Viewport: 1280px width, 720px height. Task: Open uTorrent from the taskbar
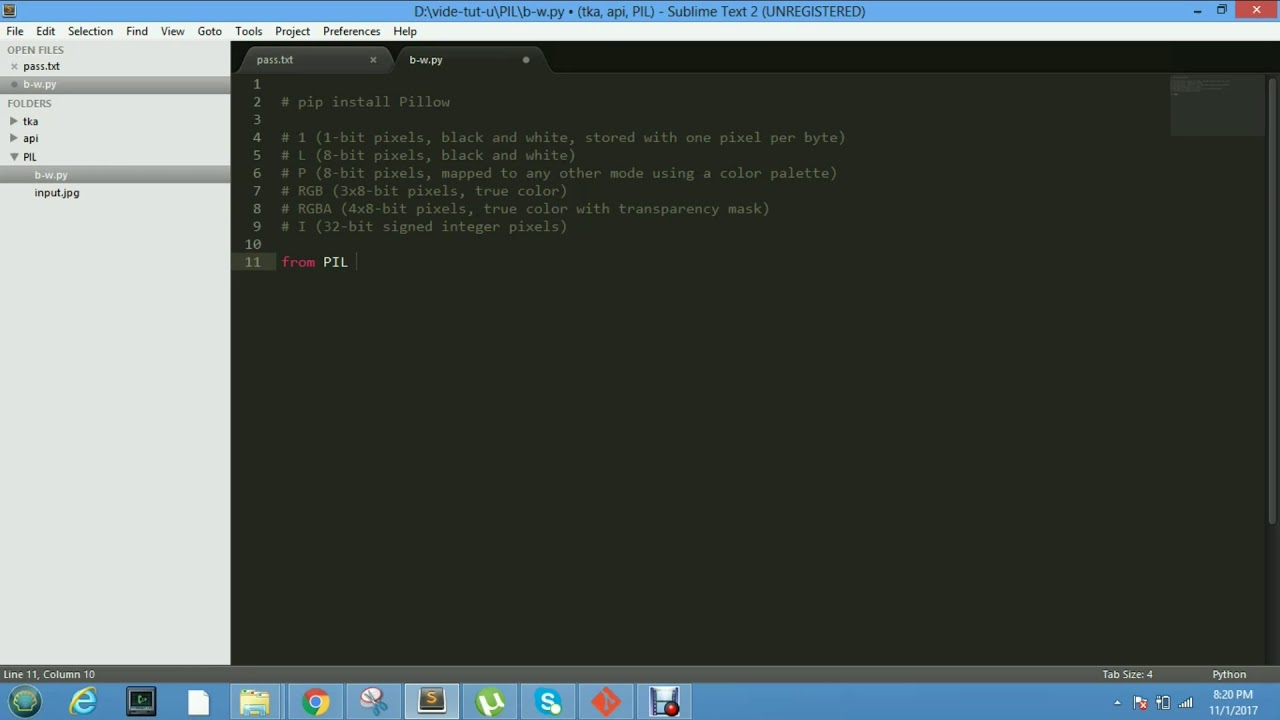coord(490,702)
